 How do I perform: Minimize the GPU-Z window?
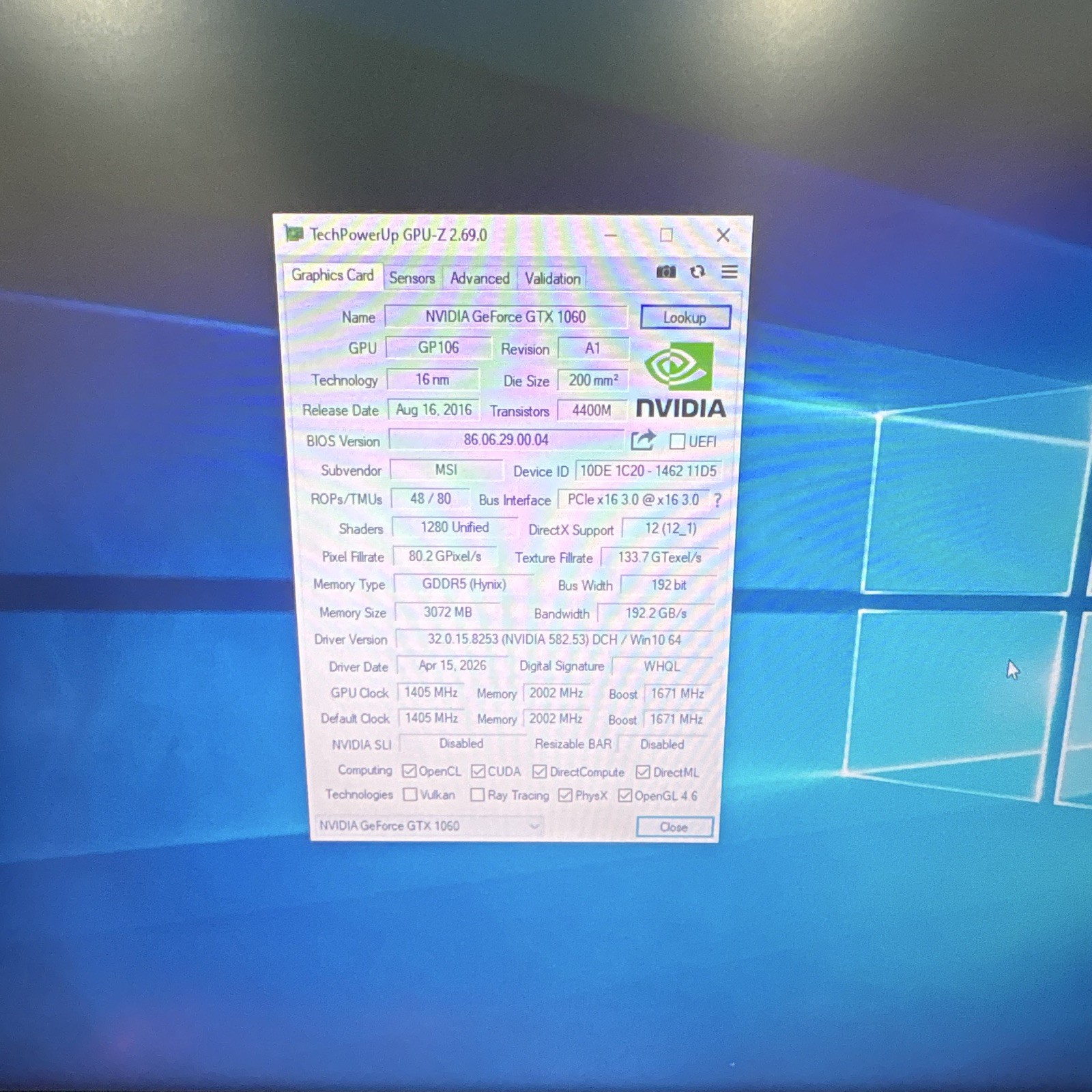pos(611,235)
